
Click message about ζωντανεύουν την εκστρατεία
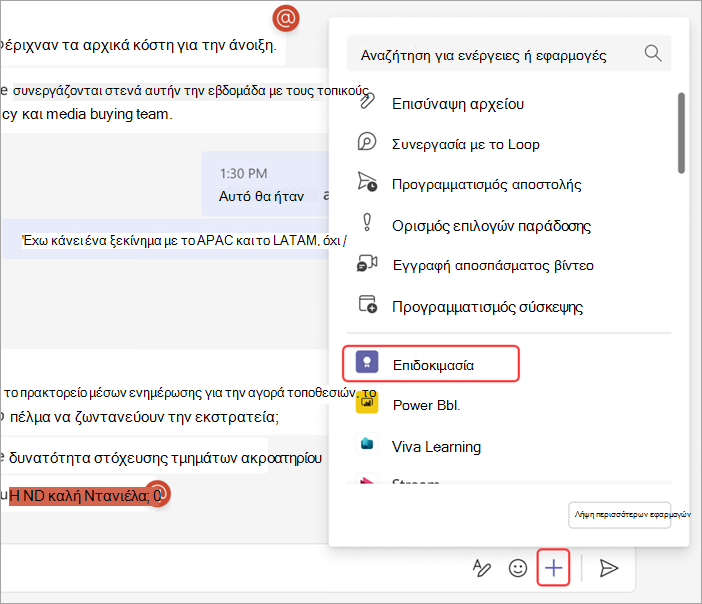coord(144,417)
